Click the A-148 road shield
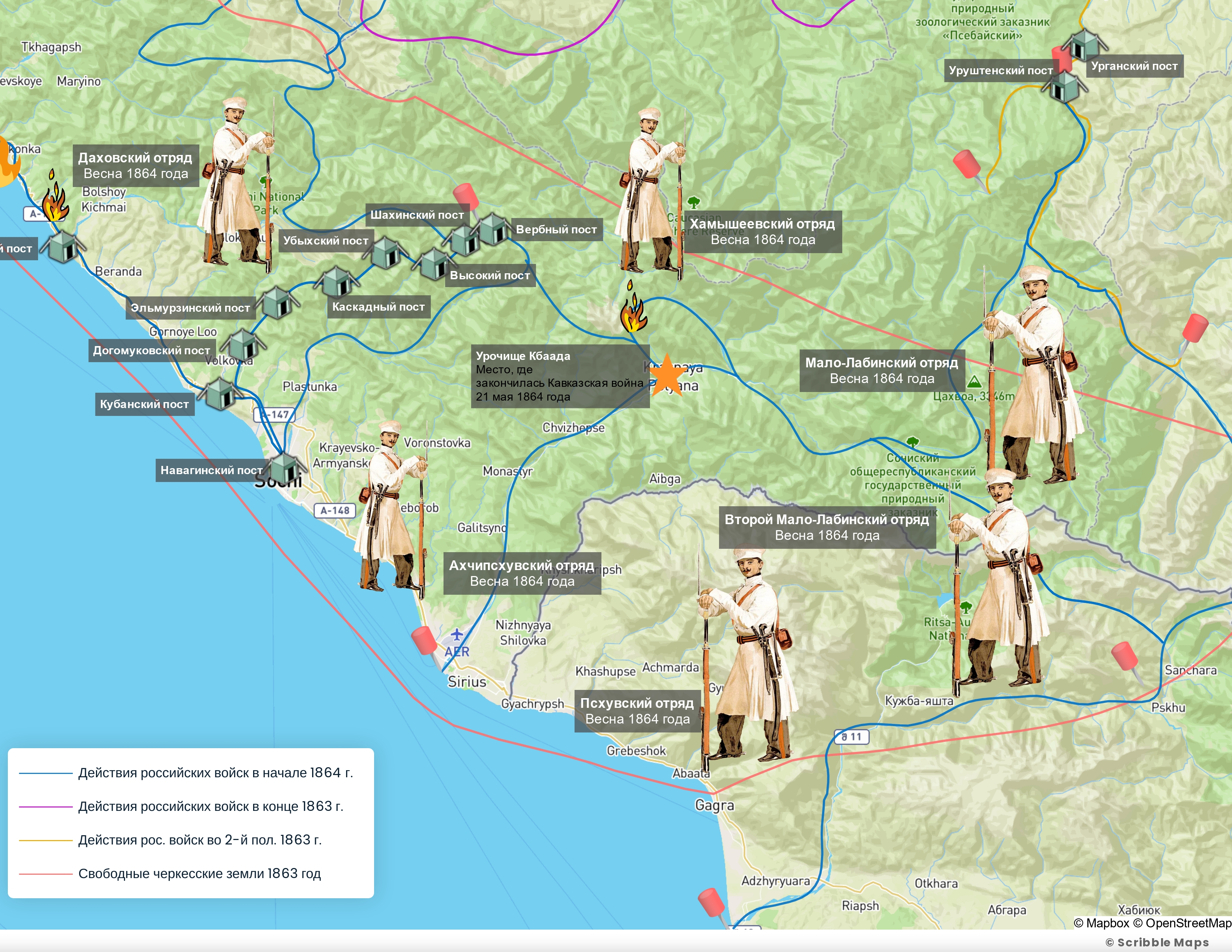Screen dimensions: 1232x952 (335, 510)
